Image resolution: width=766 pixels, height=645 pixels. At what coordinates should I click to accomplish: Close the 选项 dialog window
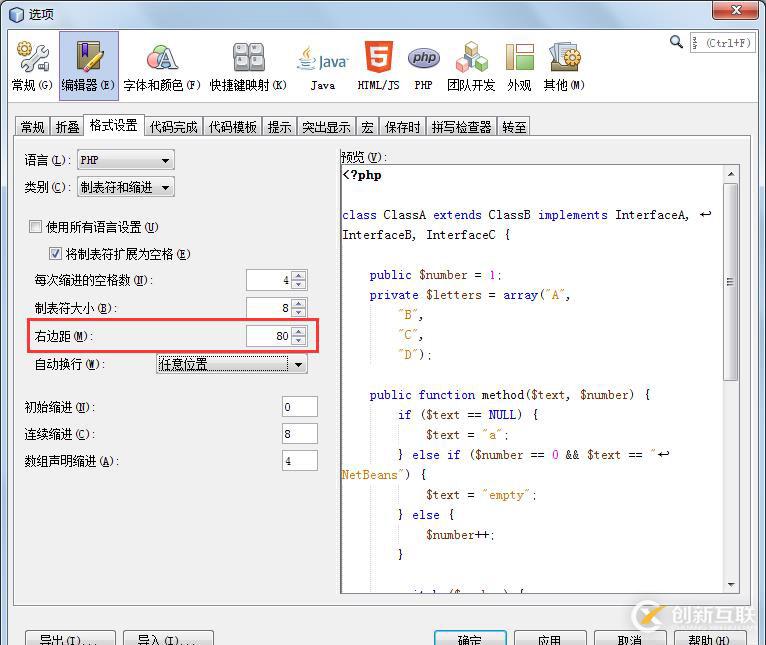[736, 10]
